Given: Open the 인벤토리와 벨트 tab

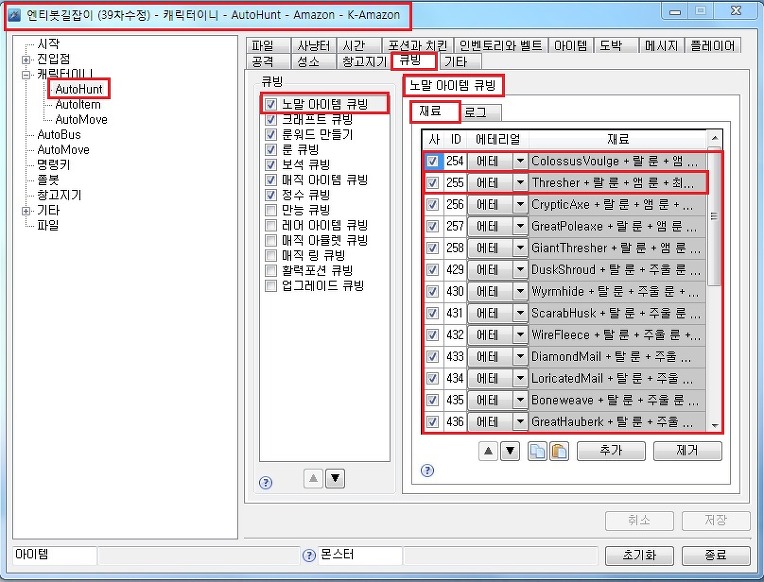Looking at the screenshot, I should tap(501, 46).
